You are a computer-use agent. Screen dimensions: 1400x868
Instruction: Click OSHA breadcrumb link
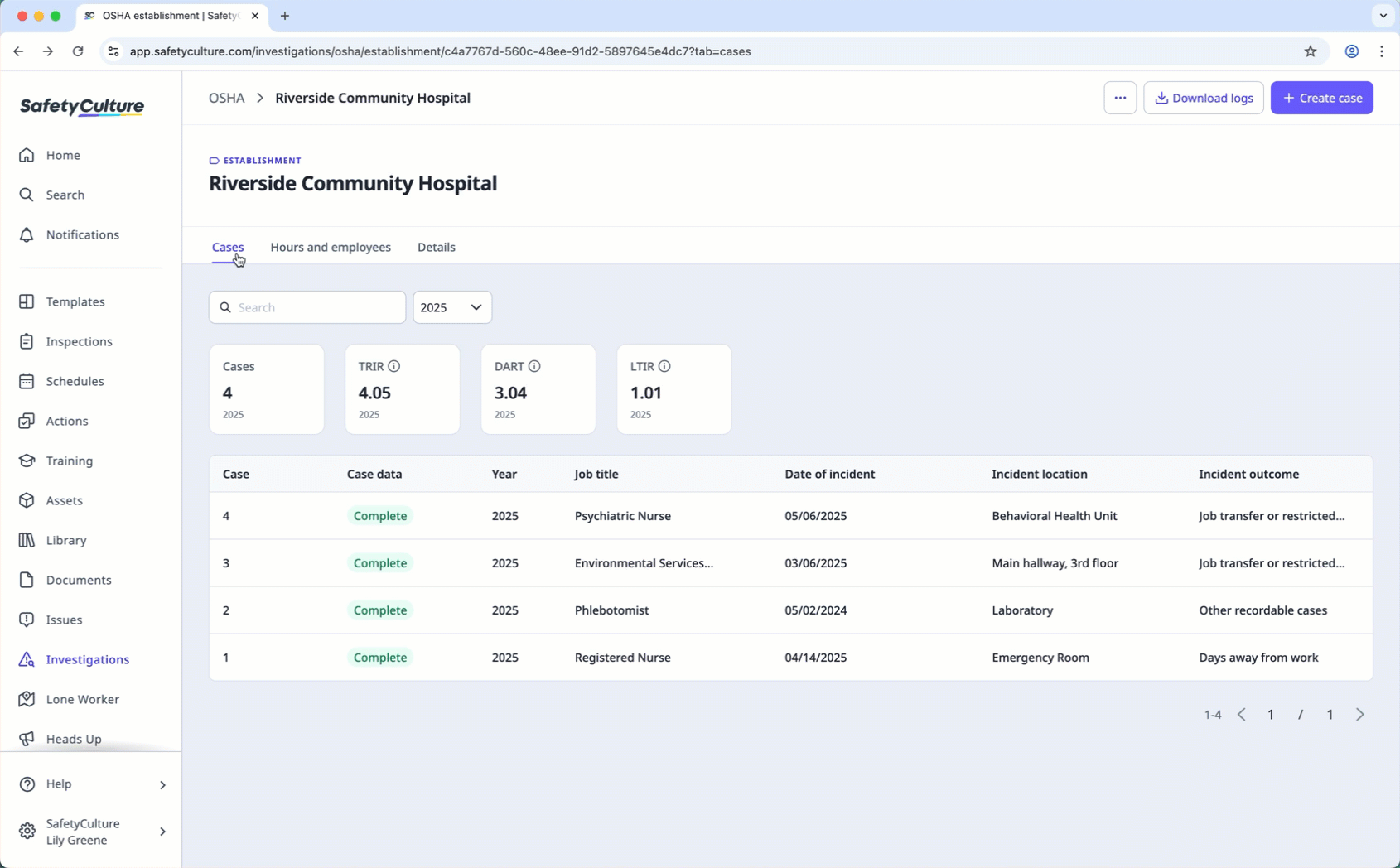click(x=226, y=98)
